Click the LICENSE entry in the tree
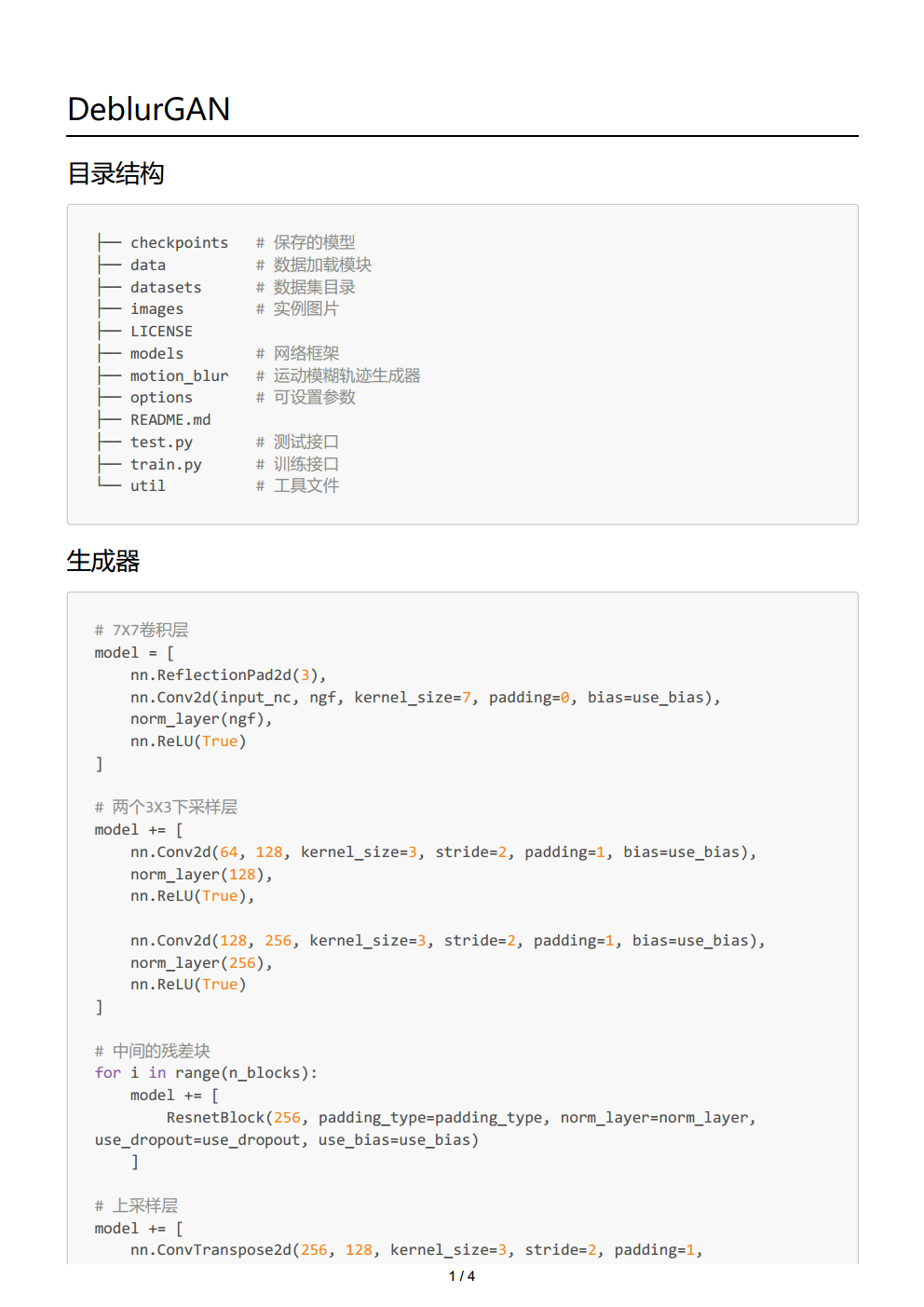Screen dimensions: 924x1307 (x=161, y=331)
